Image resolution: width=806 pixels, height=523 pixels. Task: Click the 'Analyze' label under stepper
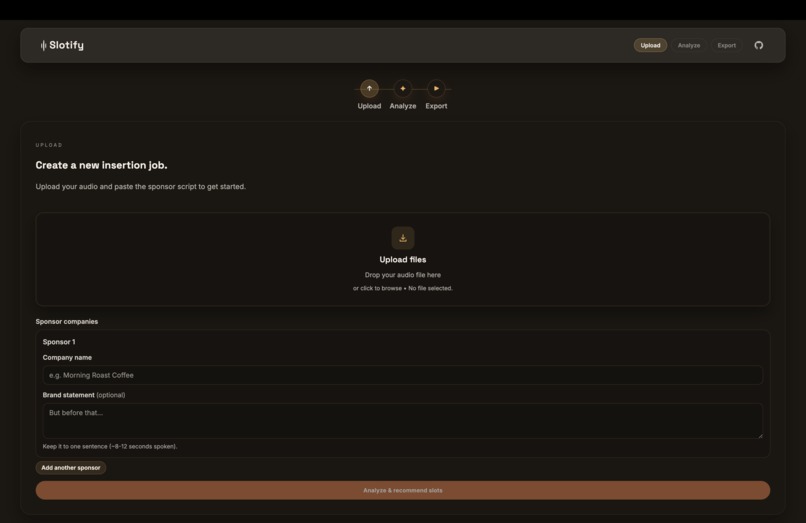click(403, 106)
